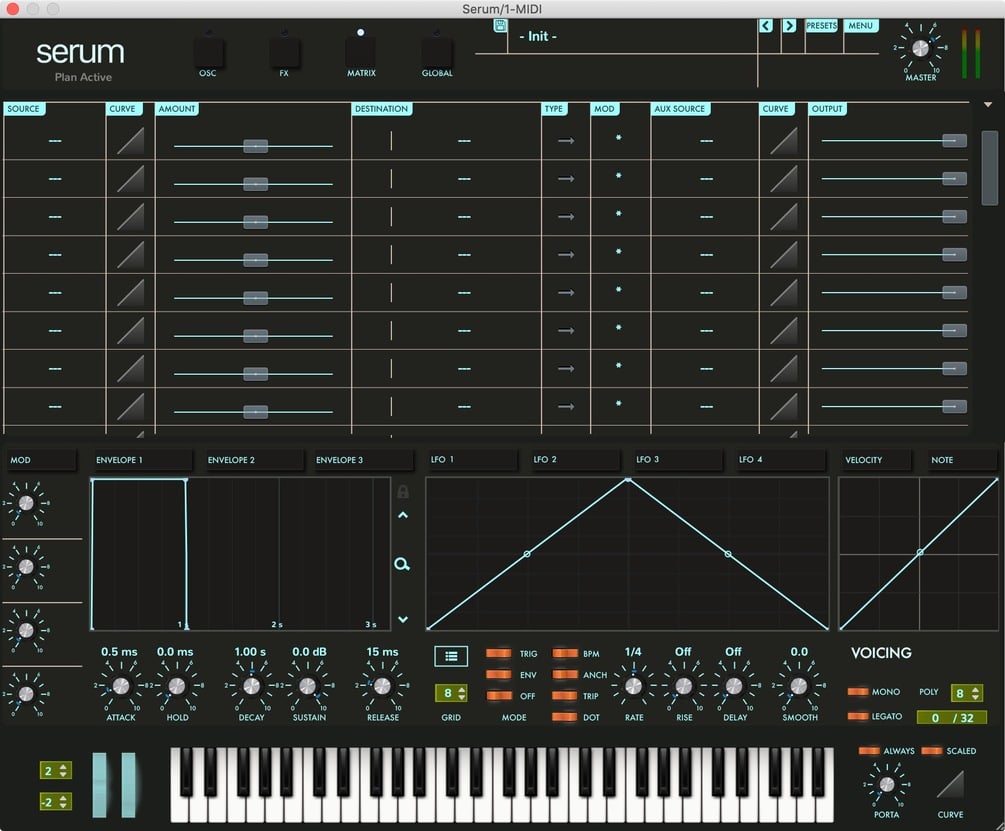Toggle portamento ALWAYS switch

click(869, 750)
